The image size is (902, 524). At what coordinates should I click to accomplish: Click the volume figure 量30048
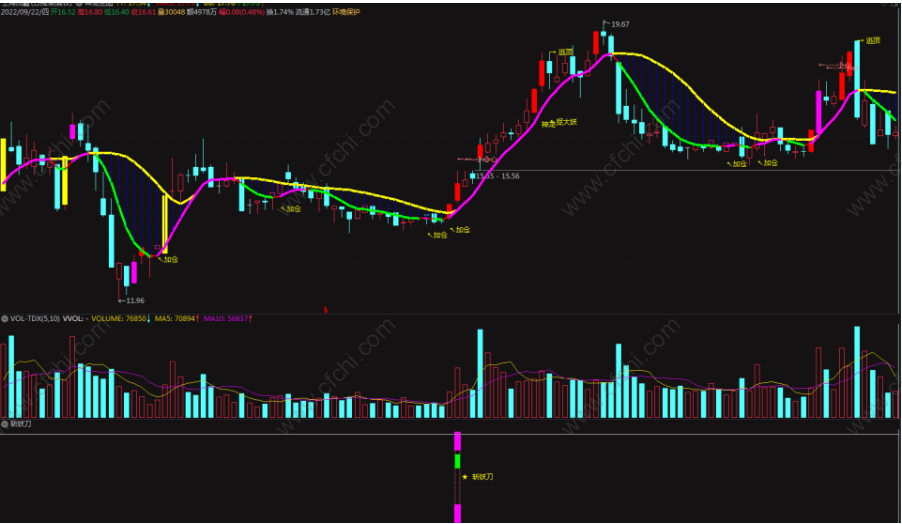point(171,12)
